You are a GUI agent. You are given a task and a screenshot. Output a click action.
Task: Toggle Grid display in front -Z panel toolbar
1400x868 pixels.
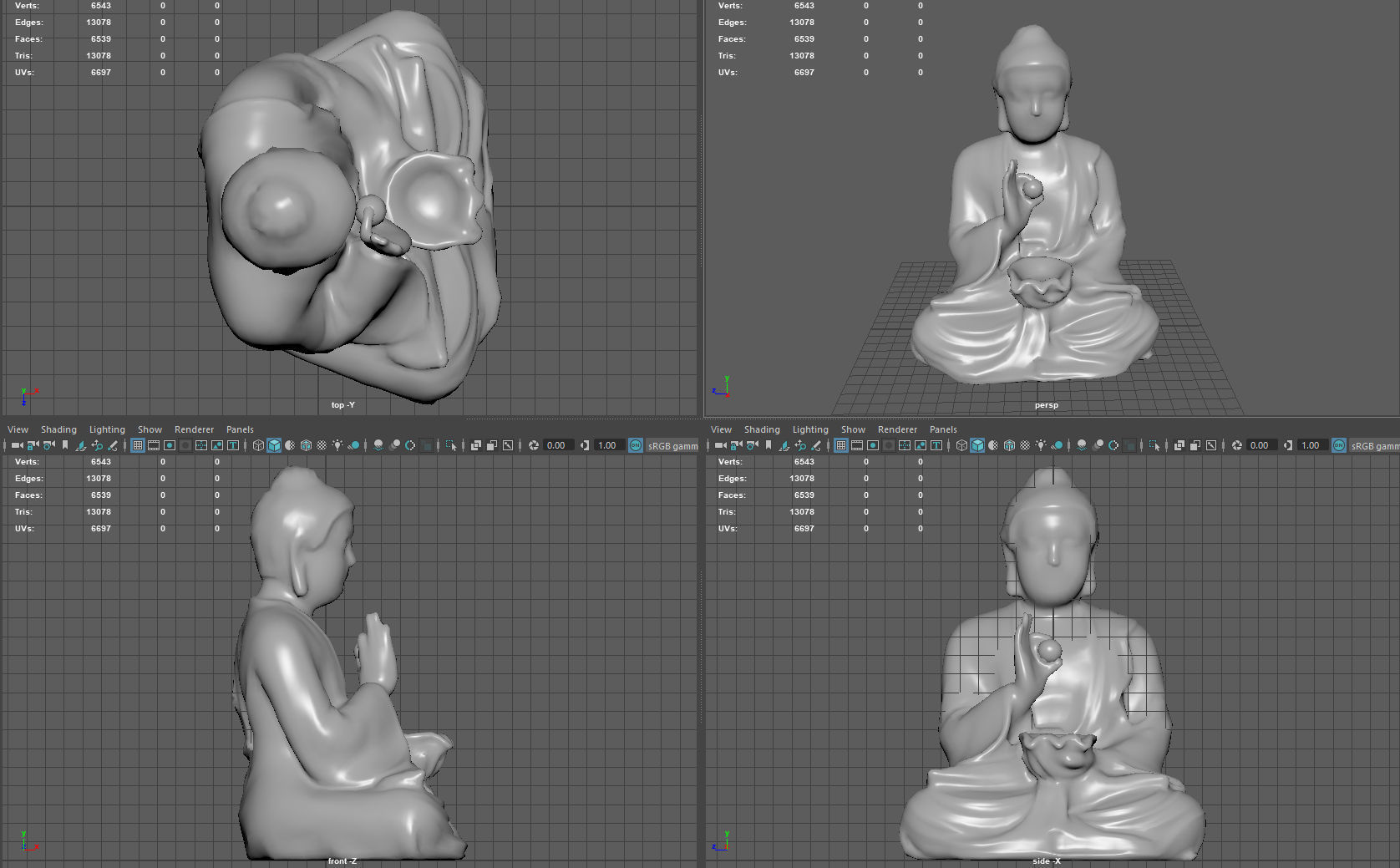[138, 445]
